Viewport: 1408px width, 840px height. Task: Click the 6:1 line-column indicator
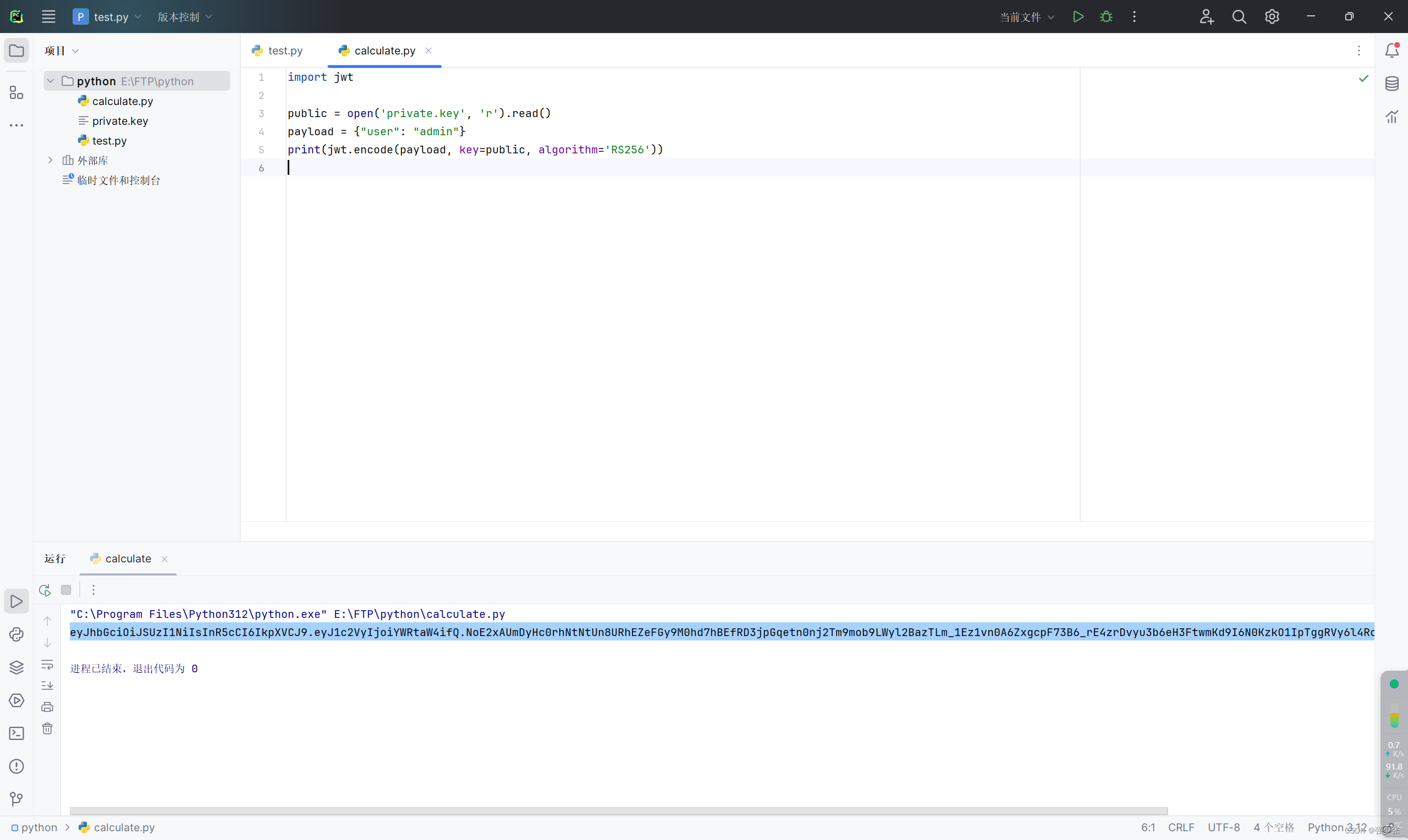pyautogui.click(x=1147, y=827)
